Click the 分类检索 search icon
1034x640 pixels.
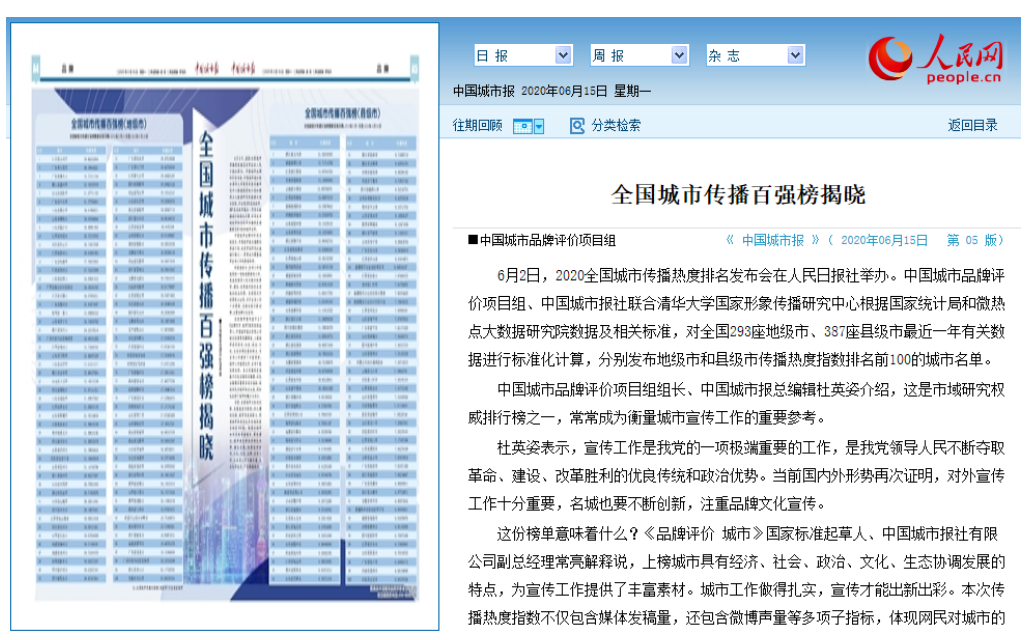577,126
